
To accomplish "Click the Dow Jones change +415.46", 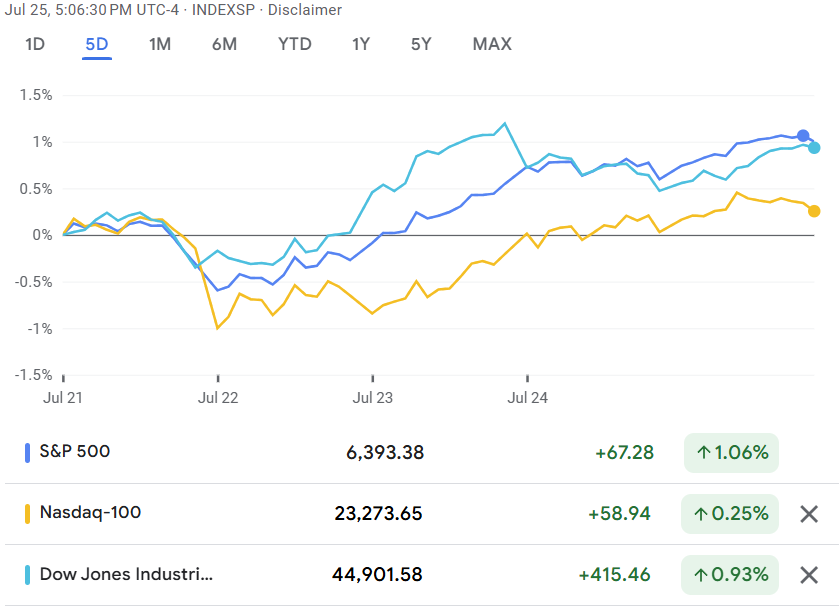I will [614, 575].
